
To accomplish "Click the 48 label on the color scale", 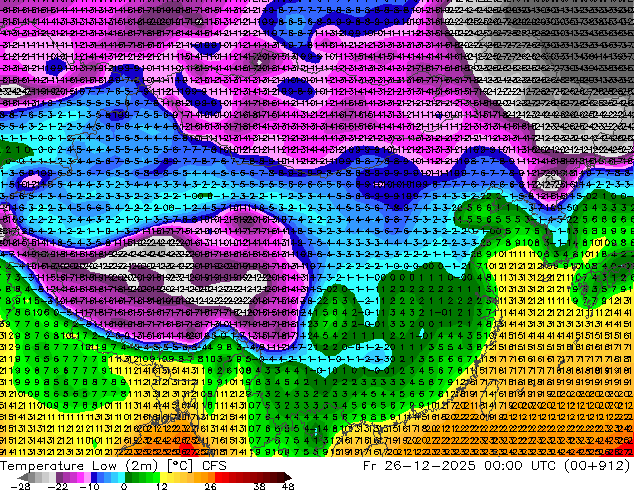I will coord(288,486).
